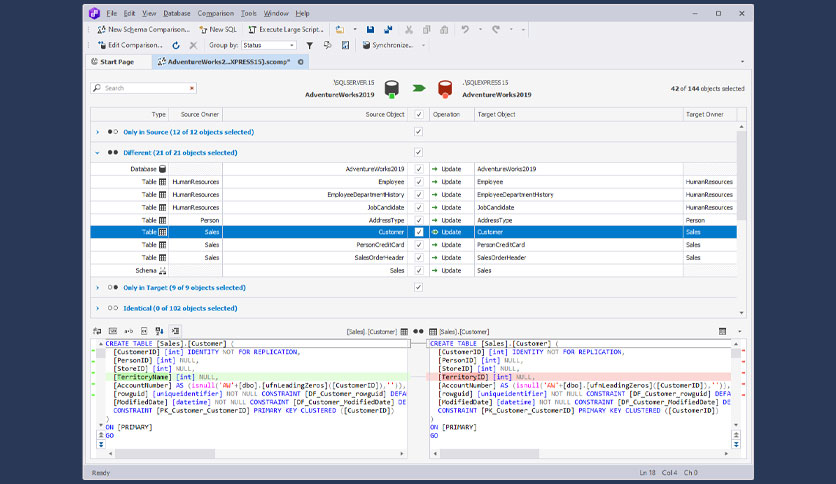Click the diff pane layout icon
Viewport: 836px width, 484px height.
[x=722, y=331]
